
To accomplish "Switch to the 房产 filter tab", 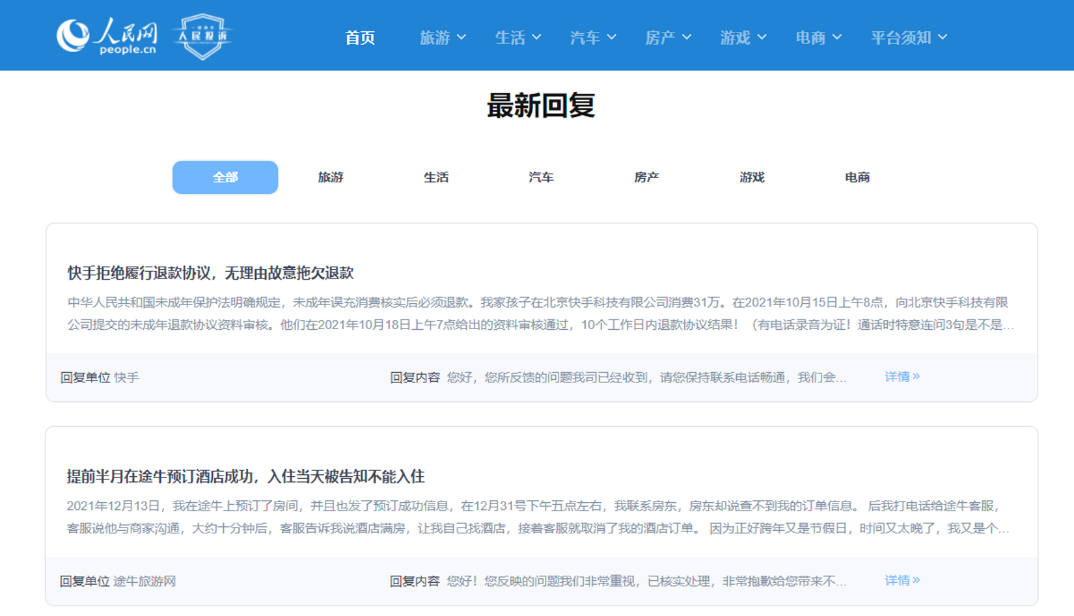I will 647,177.
